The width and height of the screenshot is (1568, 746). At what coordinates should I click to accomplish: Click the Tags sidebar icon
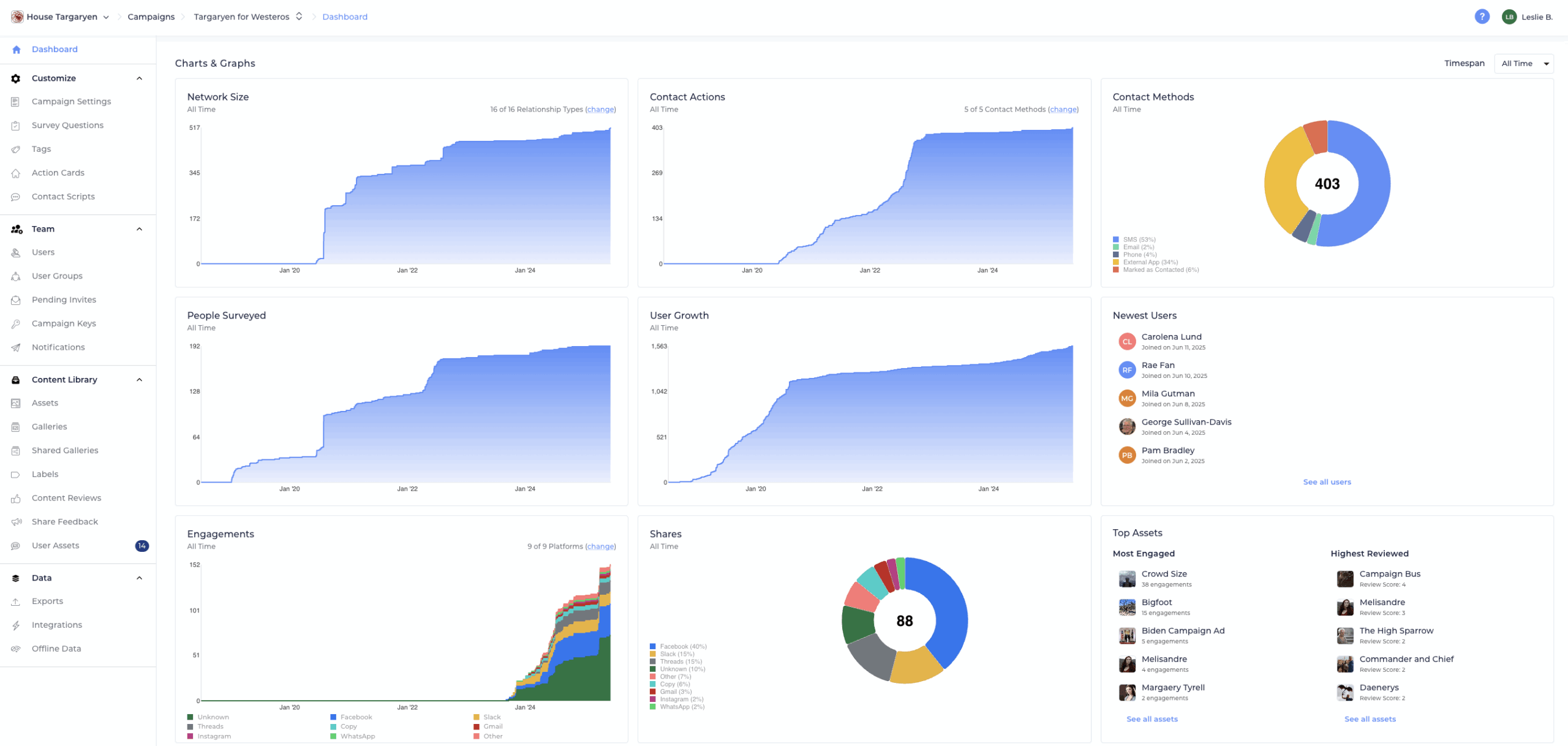click(16, 149)
